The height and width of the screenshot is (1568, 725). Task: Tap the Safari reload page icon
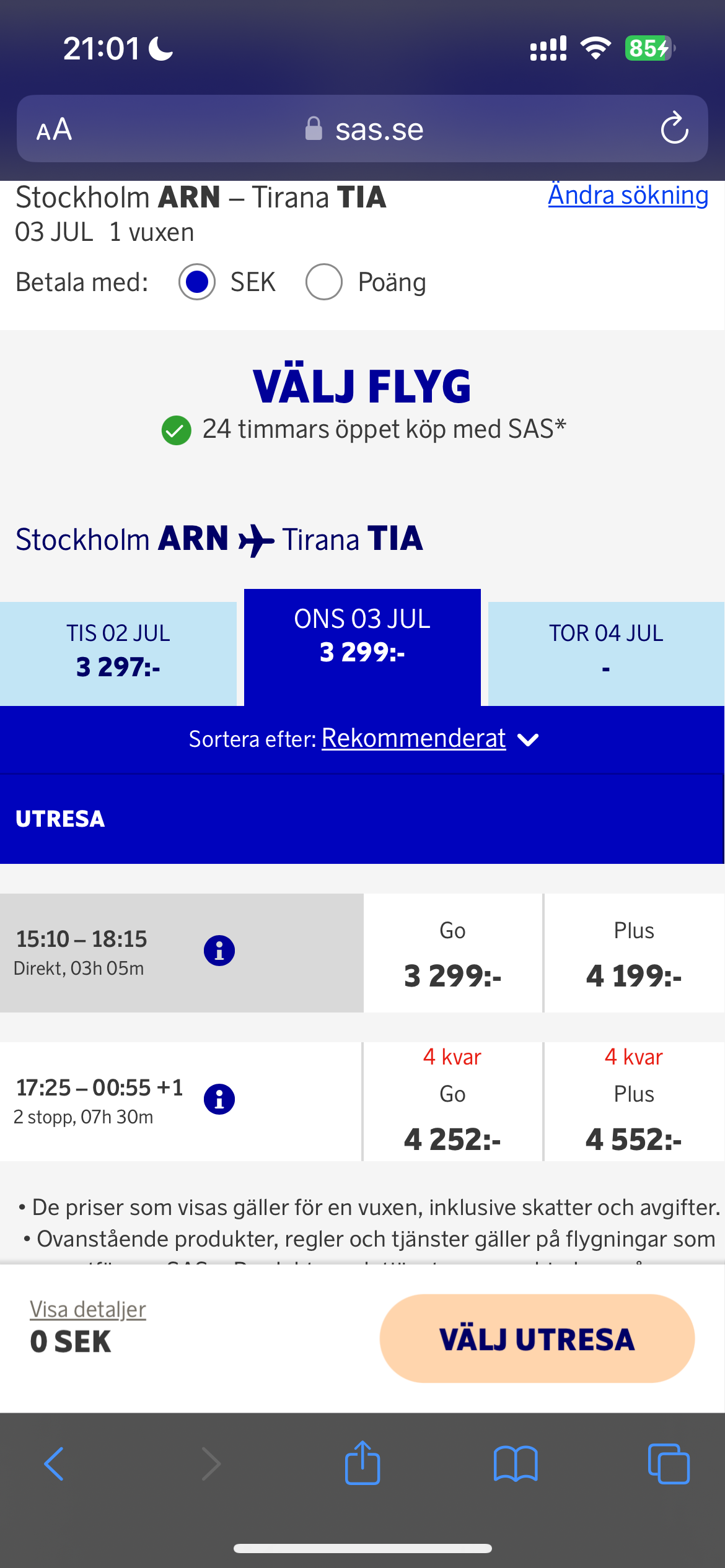click(674, 129)
